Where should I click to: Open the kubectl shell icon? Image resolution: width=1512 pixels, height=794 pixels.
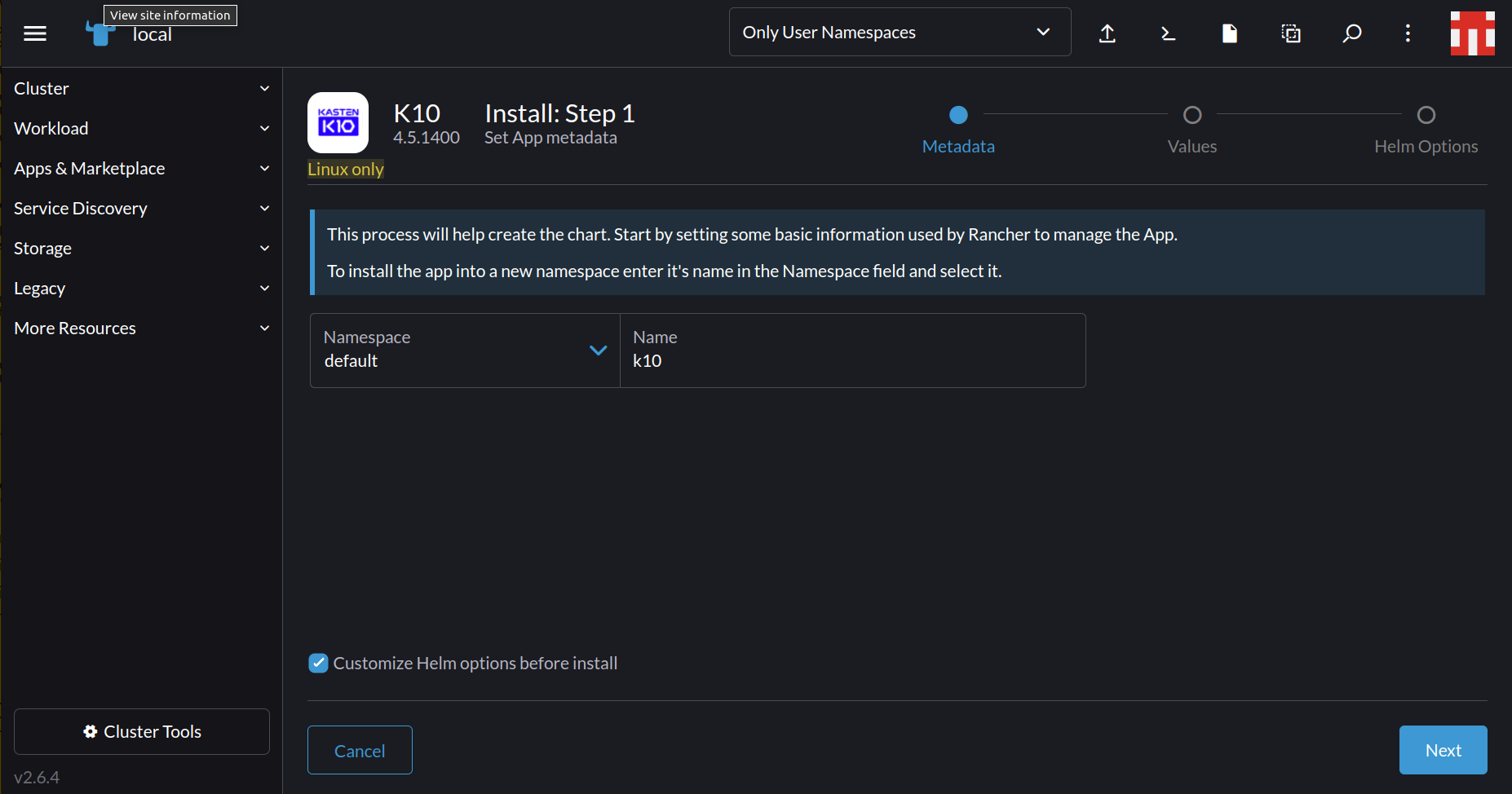tap(1168, 33)
